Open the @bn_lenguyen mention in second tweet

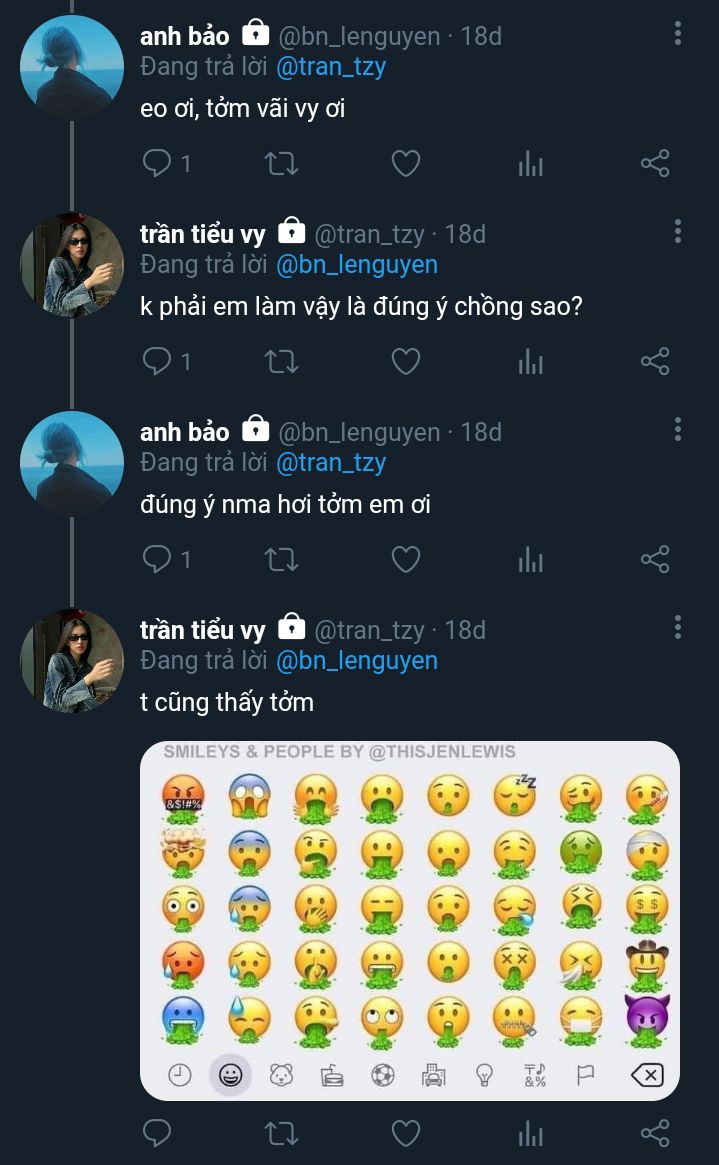tap(357, 265)
